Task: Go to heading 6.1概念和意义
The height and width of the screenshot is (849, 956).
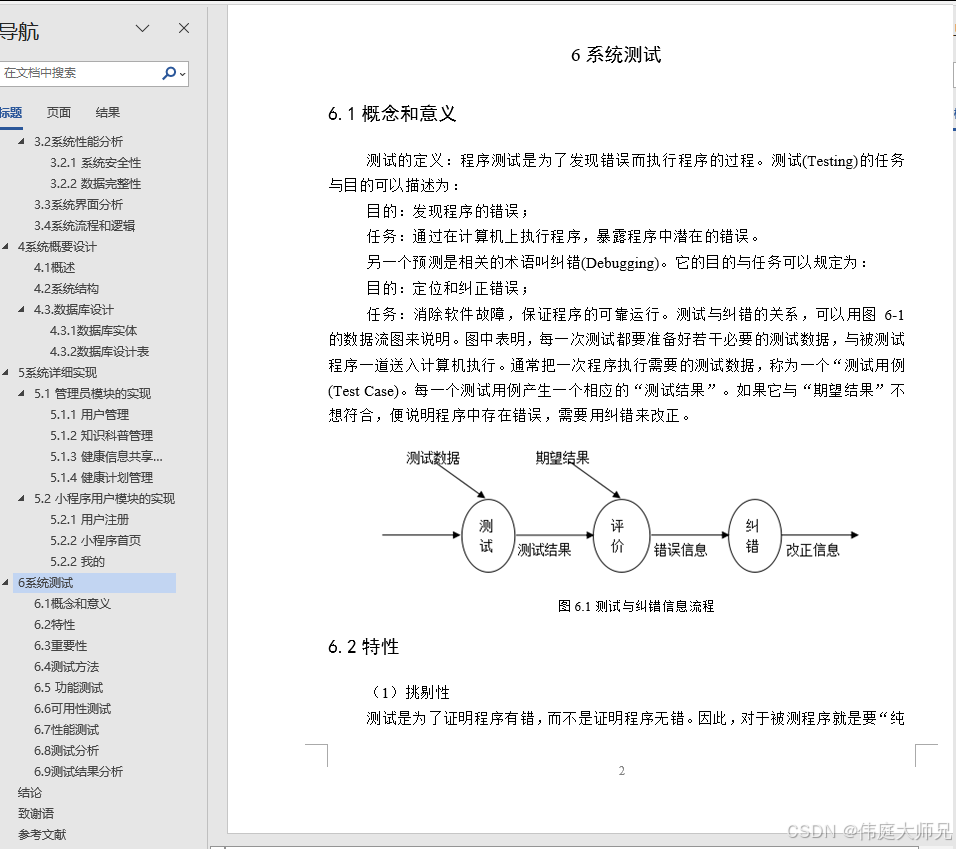Action: point(72,604)
